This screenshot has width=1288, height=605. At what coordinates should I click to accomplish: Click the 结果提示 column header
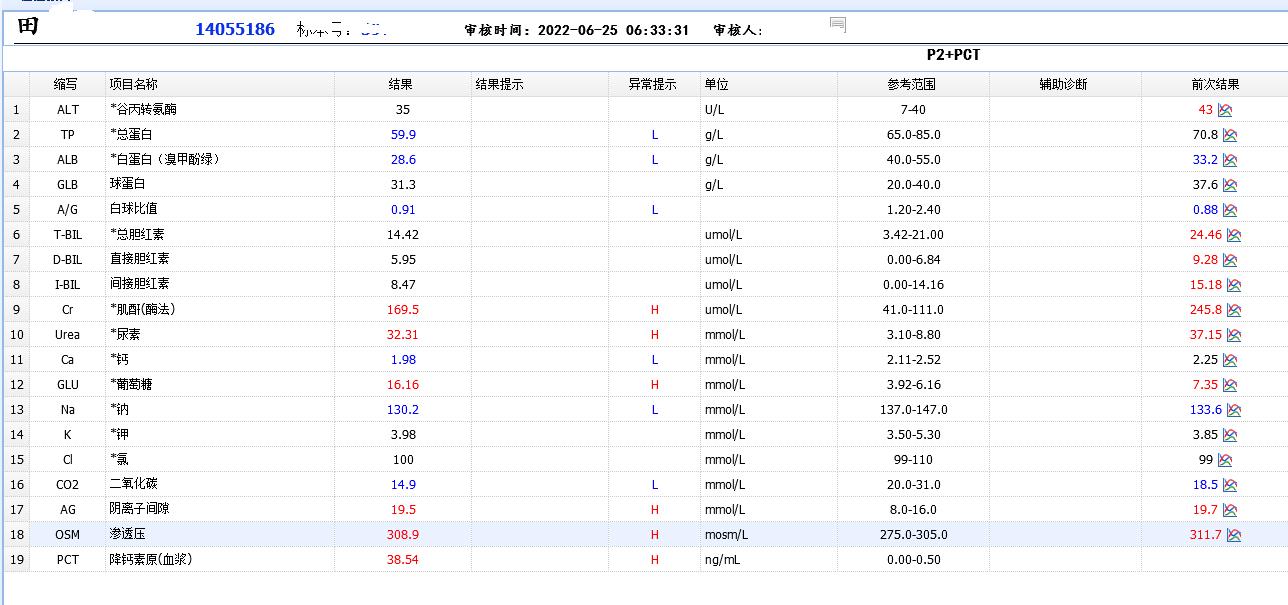(540, 85)
